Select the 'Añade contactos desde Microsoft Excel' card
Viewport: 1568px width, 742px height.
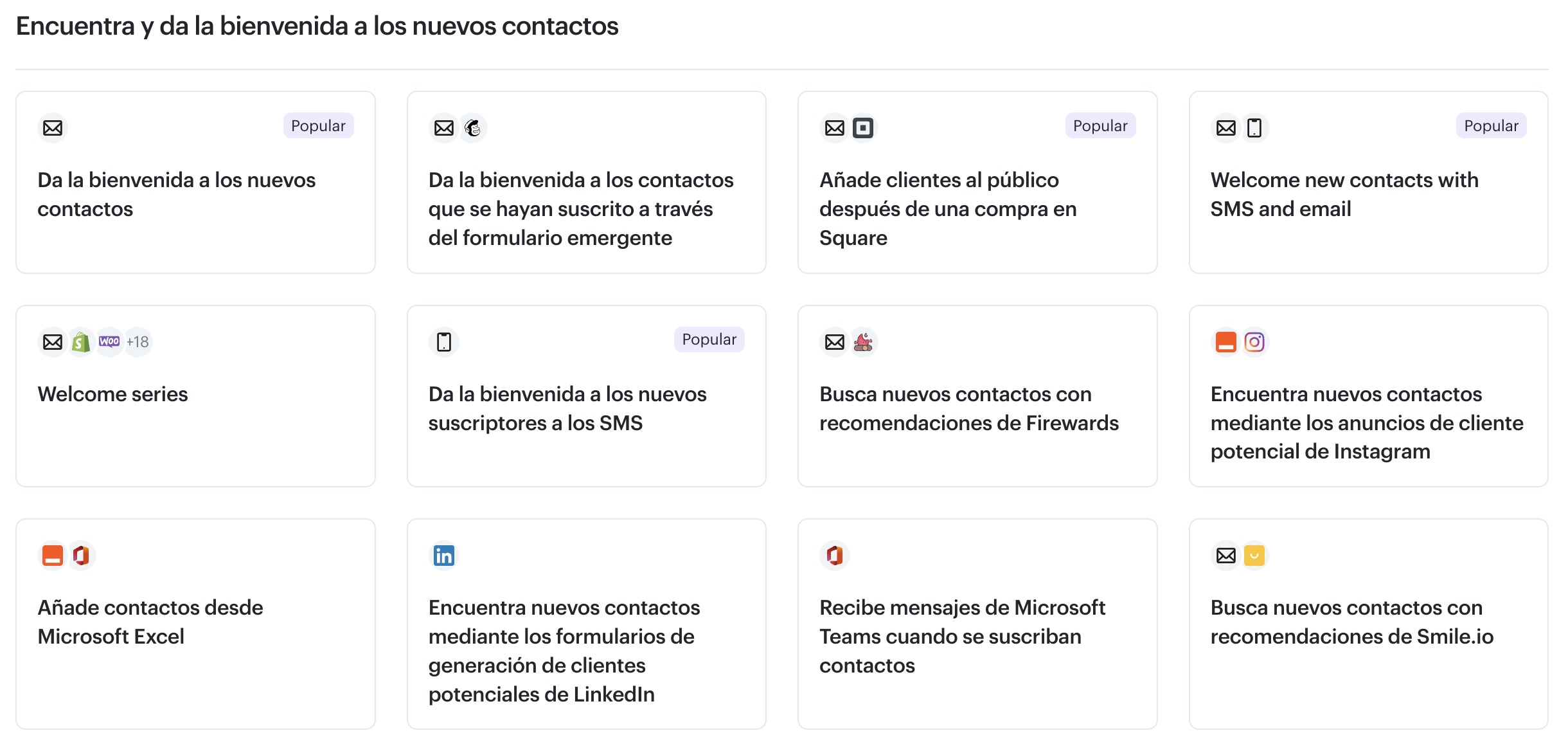pos(195,620)
